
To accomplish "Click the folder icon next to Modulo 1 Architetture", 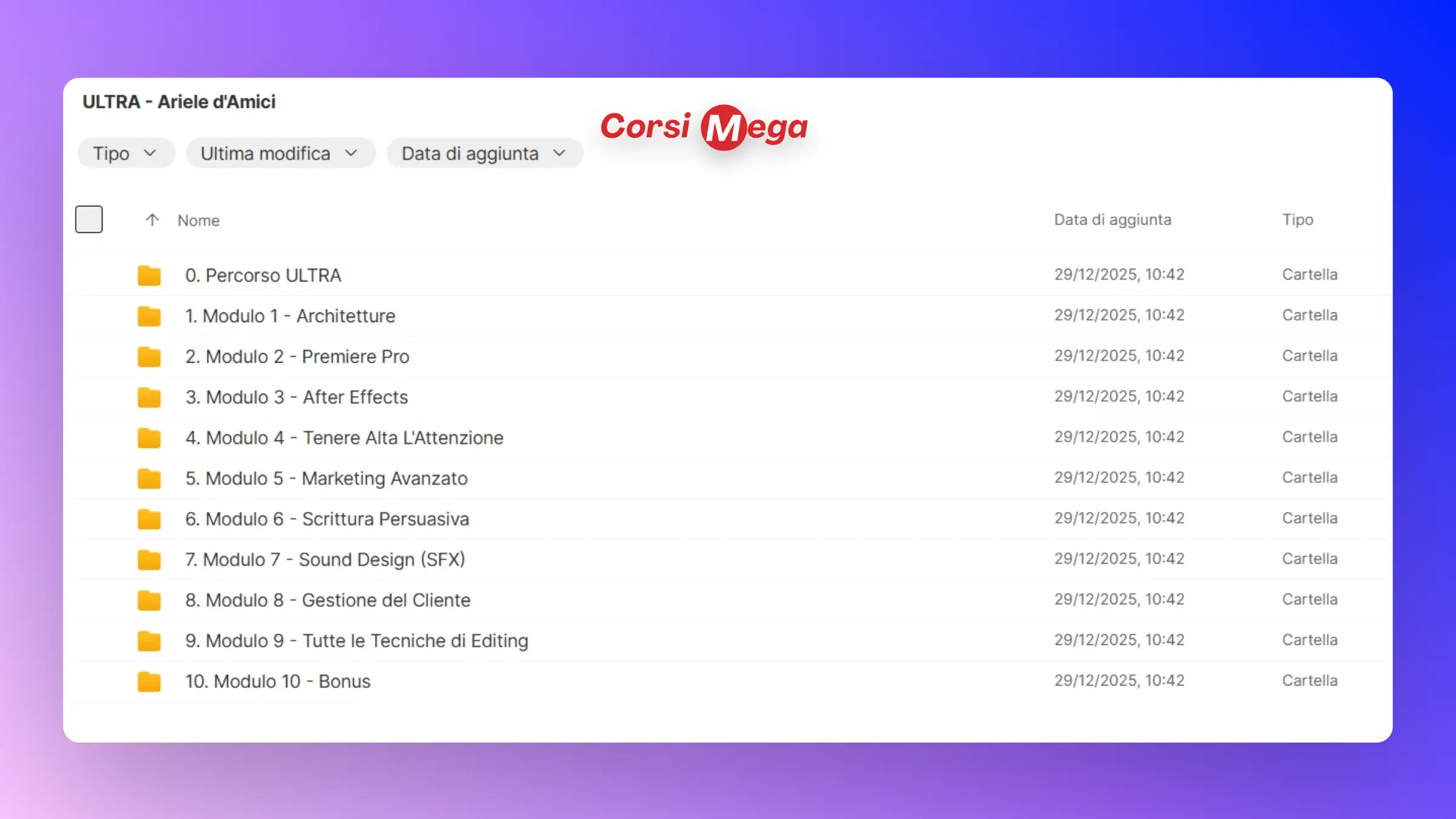I will pyautogui.click(x=149, y=316).
